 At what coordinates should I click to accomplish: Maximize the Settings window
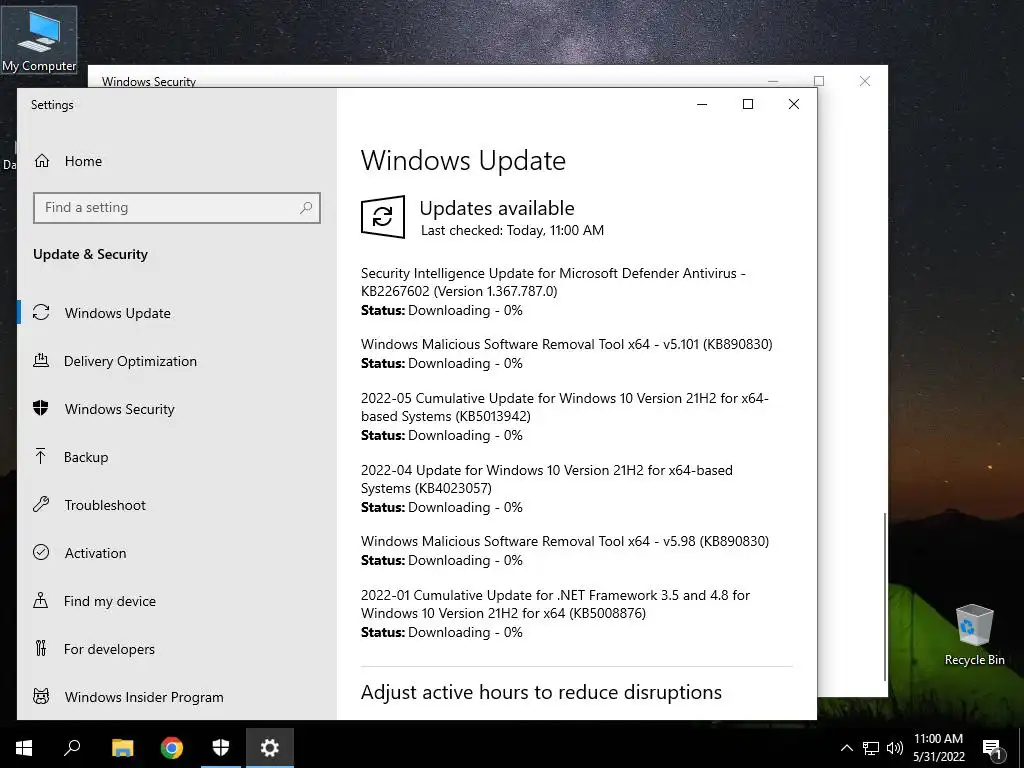point(748,104)
